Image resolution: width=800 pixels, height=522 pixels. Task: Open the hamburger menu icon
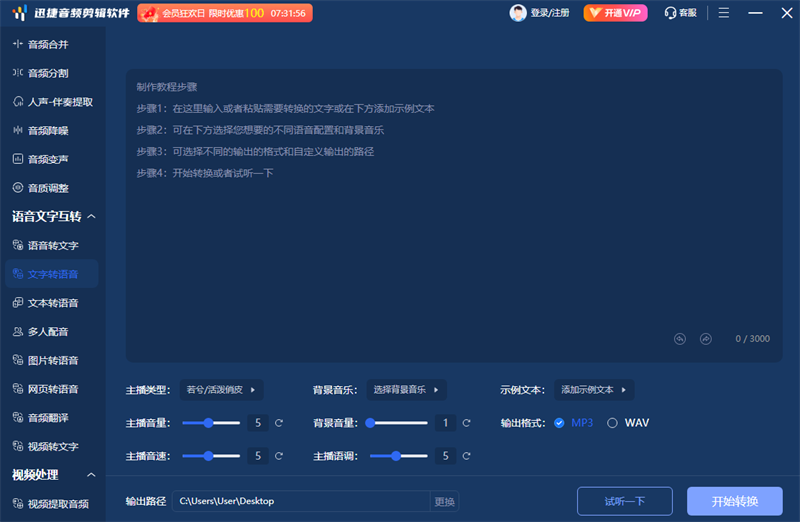pyautogui.click(x=723, y=13)
